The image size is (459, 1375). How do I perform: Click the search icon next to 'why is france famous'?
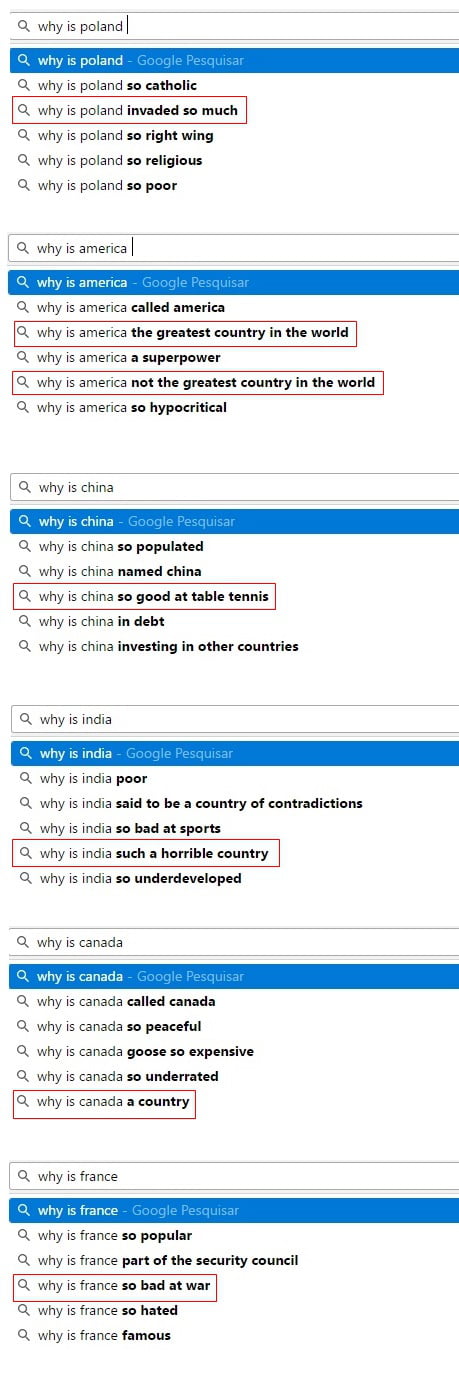coord(24,1335)
